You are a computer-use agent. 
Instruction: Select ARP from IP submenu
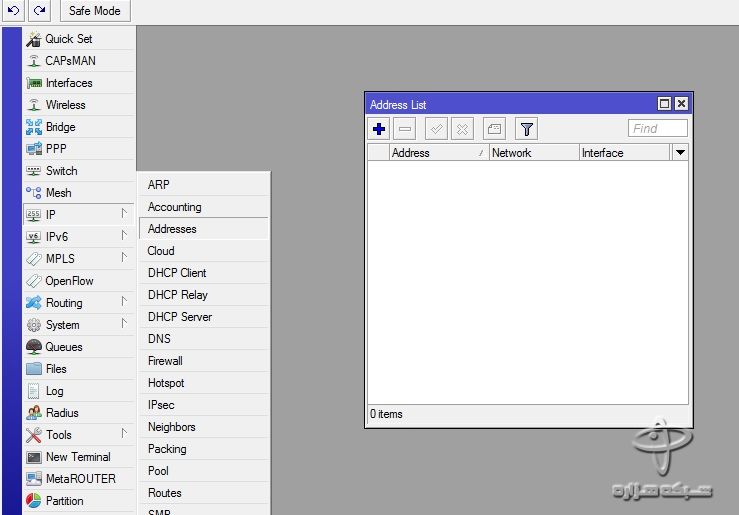tap(204, 185)
